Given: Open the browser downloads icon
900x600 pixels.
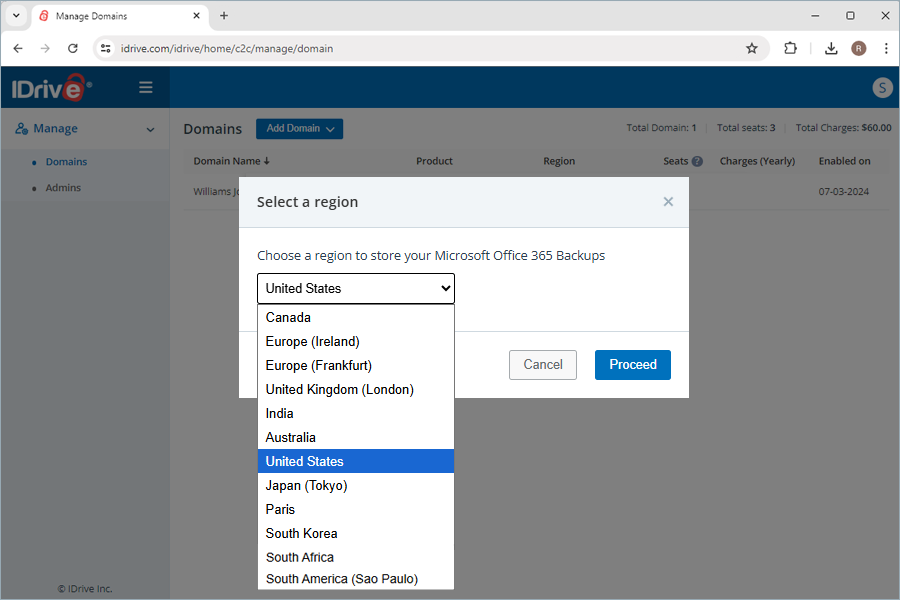Looking at the screenshot, I should [831, 48].
